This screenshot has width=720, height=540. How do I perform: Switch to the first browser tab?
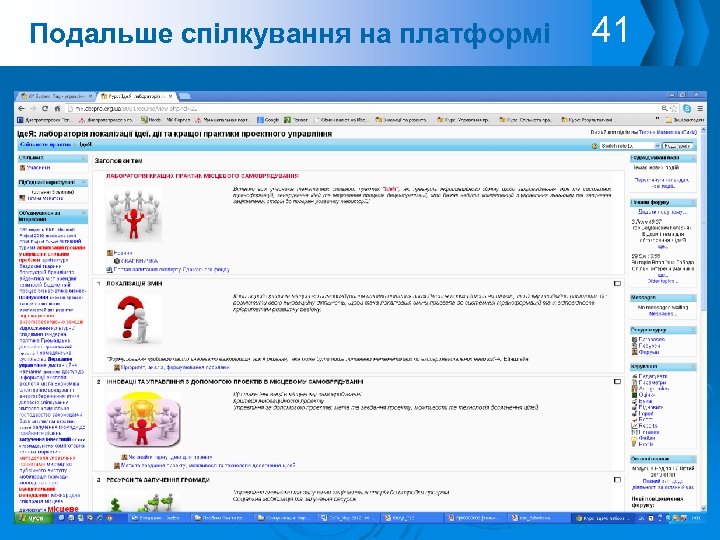(x=56, y=96)
